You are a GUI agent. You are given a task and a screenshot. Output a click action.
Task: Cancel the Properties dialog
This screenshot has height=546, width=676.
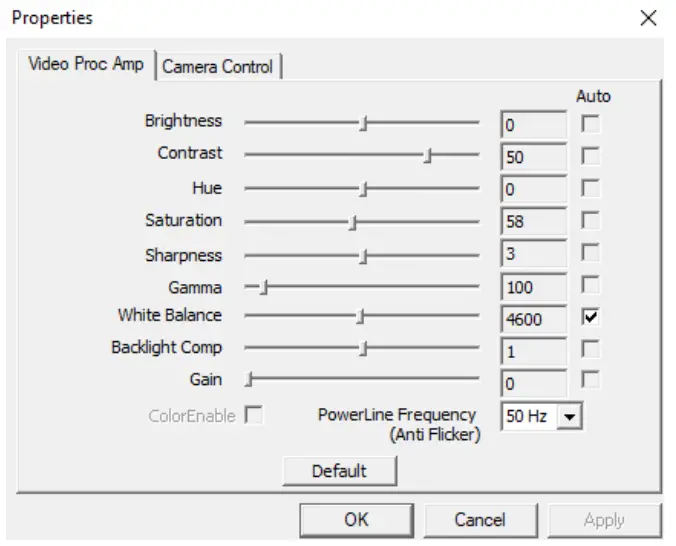pyautogui.click(x=479, y=520)
